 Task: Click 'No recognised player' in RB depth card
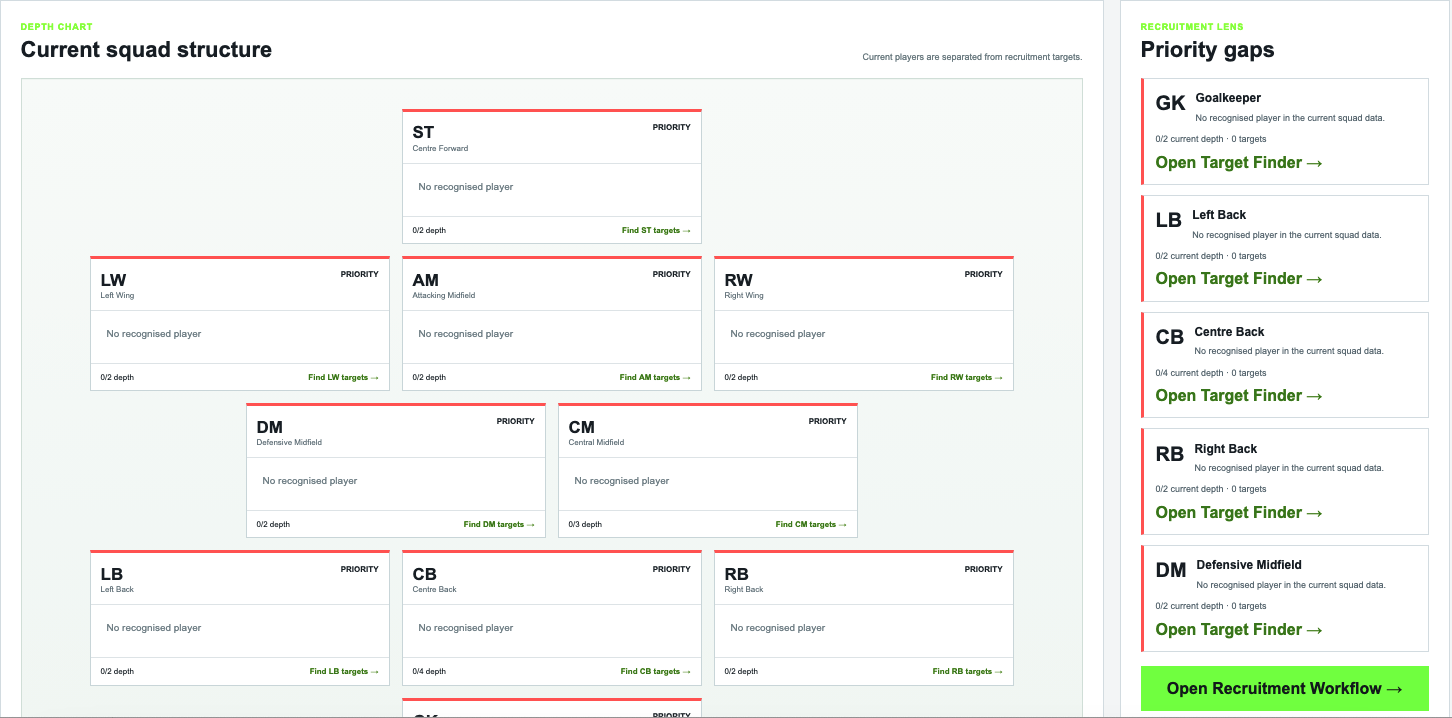tap(778, 628)
